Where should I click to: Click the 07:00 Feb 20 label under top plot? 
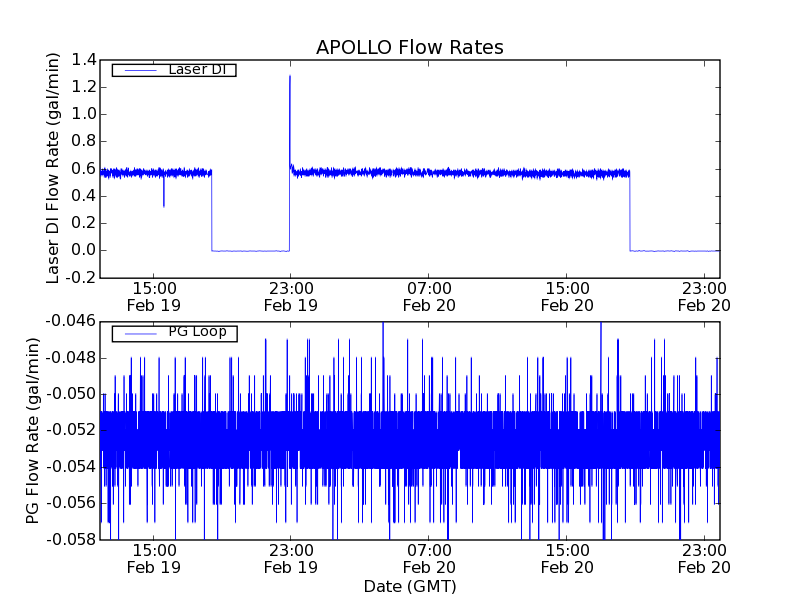click(x=429, y=296)
